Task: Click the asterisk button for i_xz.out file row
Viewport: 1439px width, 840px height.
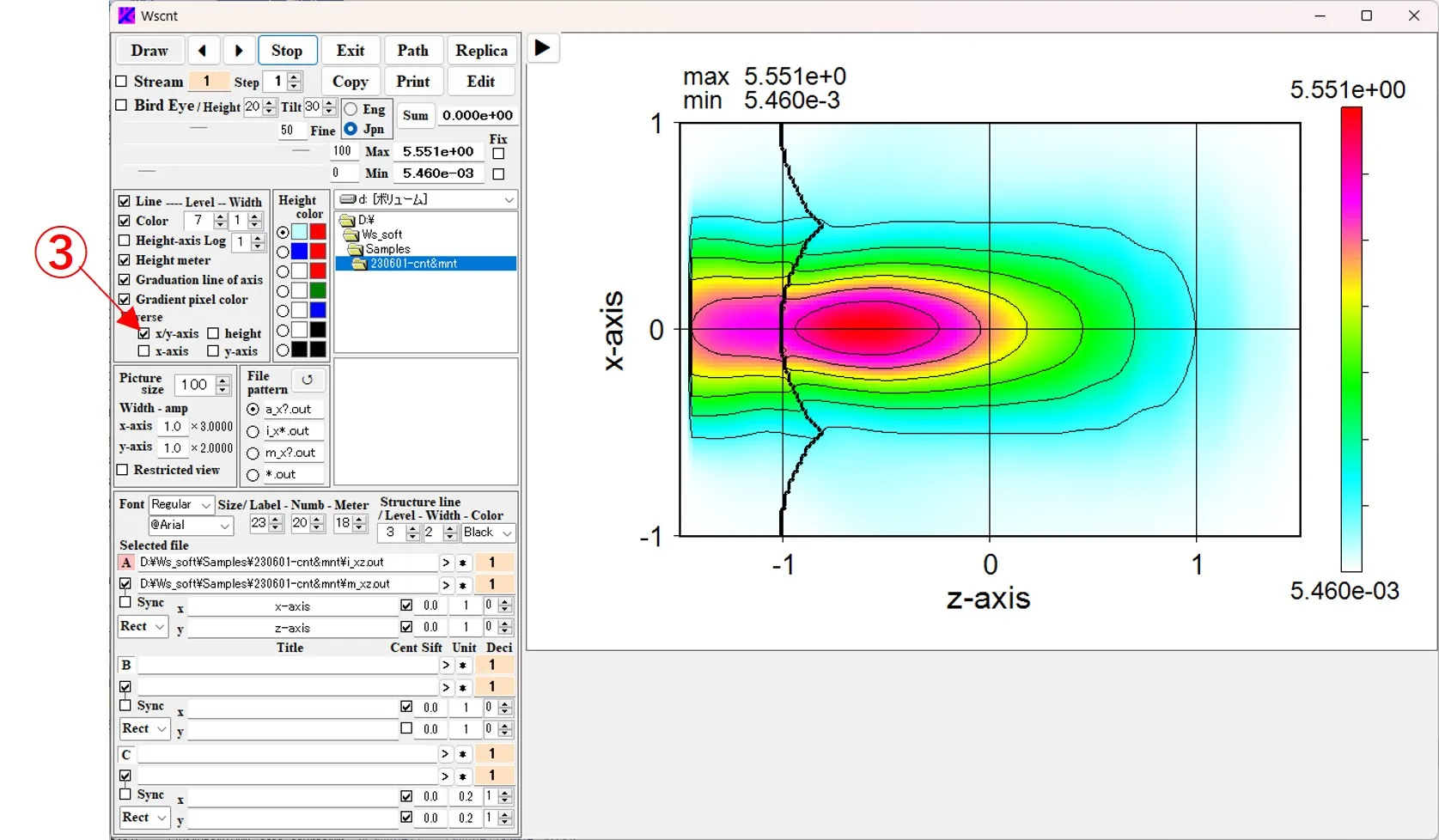Action: point(463,563)
